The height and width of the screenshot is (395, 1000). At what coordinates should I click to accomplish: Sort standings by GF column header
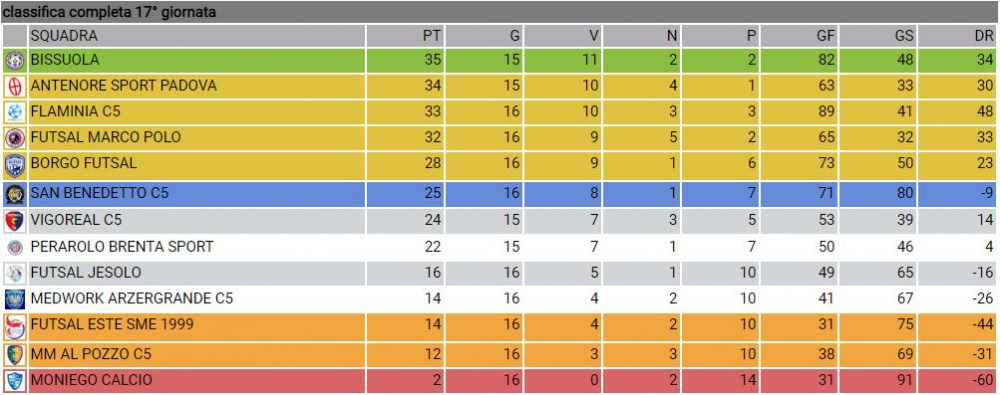click(799, 36)
